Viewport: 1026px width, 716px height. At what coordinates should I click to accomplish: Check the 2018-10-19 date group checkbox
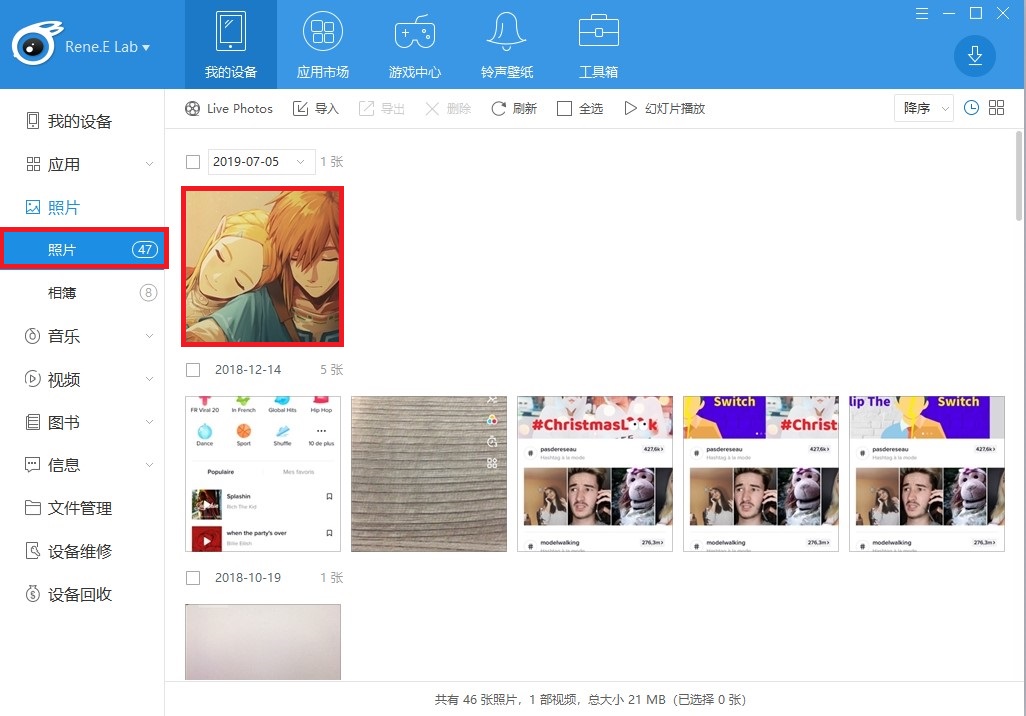(192, 578)
